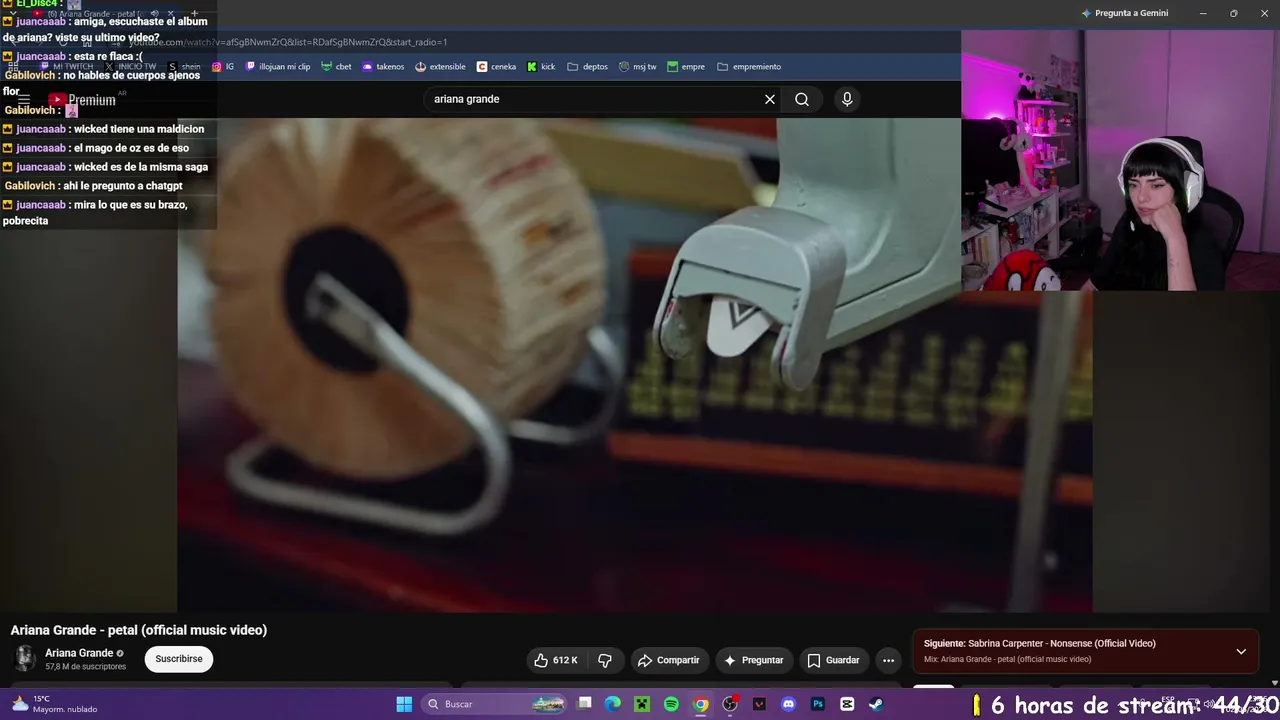This screenshot has height=720, width=1280.
Task: Open the Valorant icon in taskbar
Action: coord(759,704)
